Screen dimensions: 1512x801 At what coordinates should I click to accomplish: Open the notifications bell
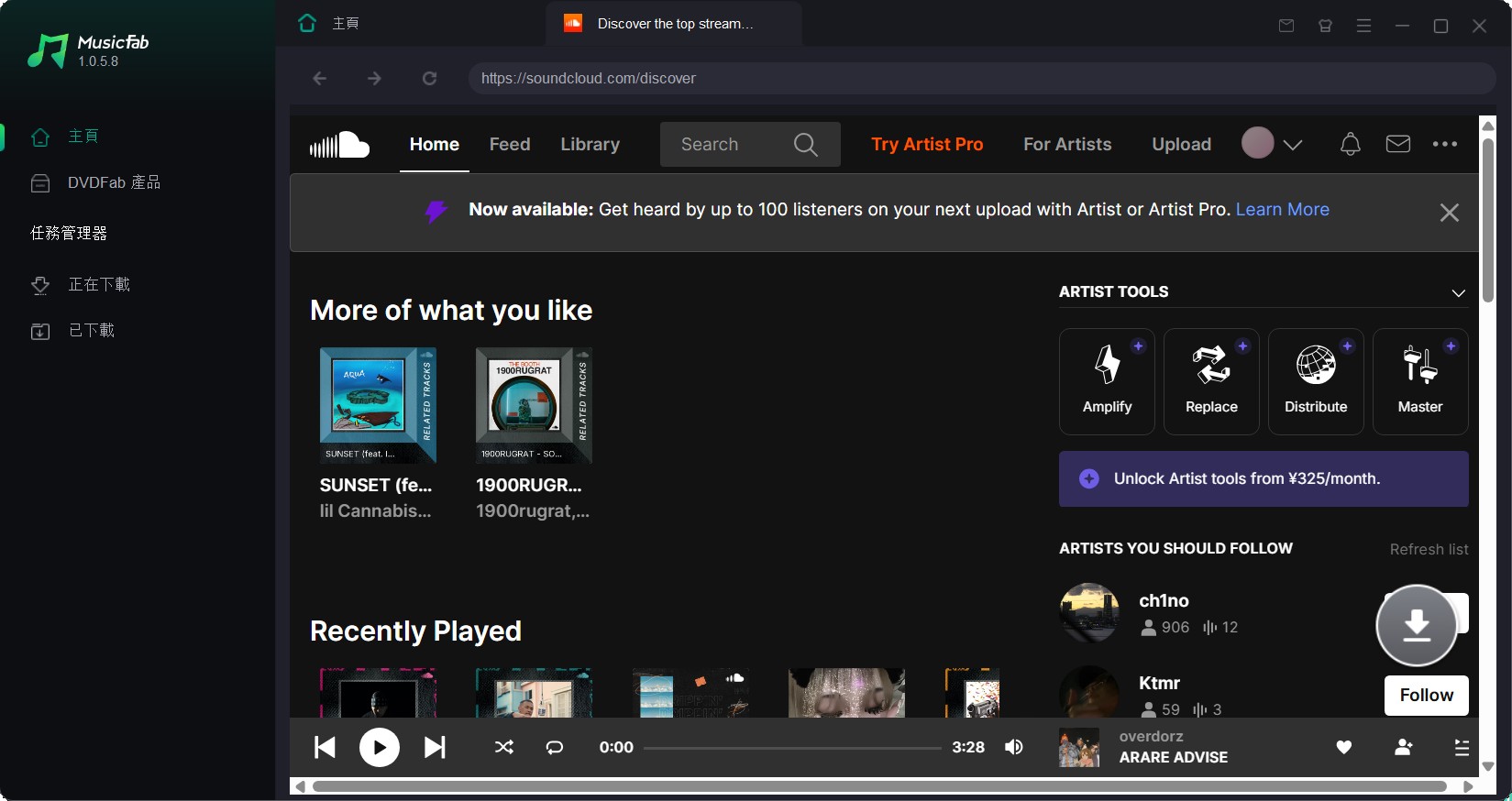pos(1350,144)
